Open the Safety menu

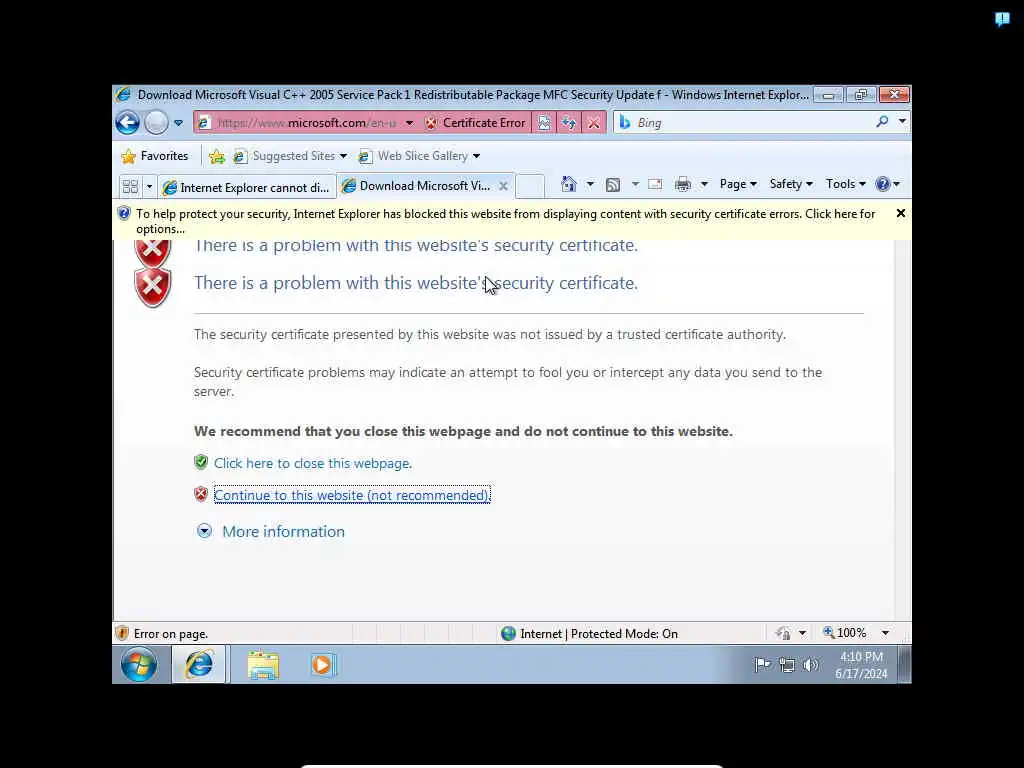point(791,184)
